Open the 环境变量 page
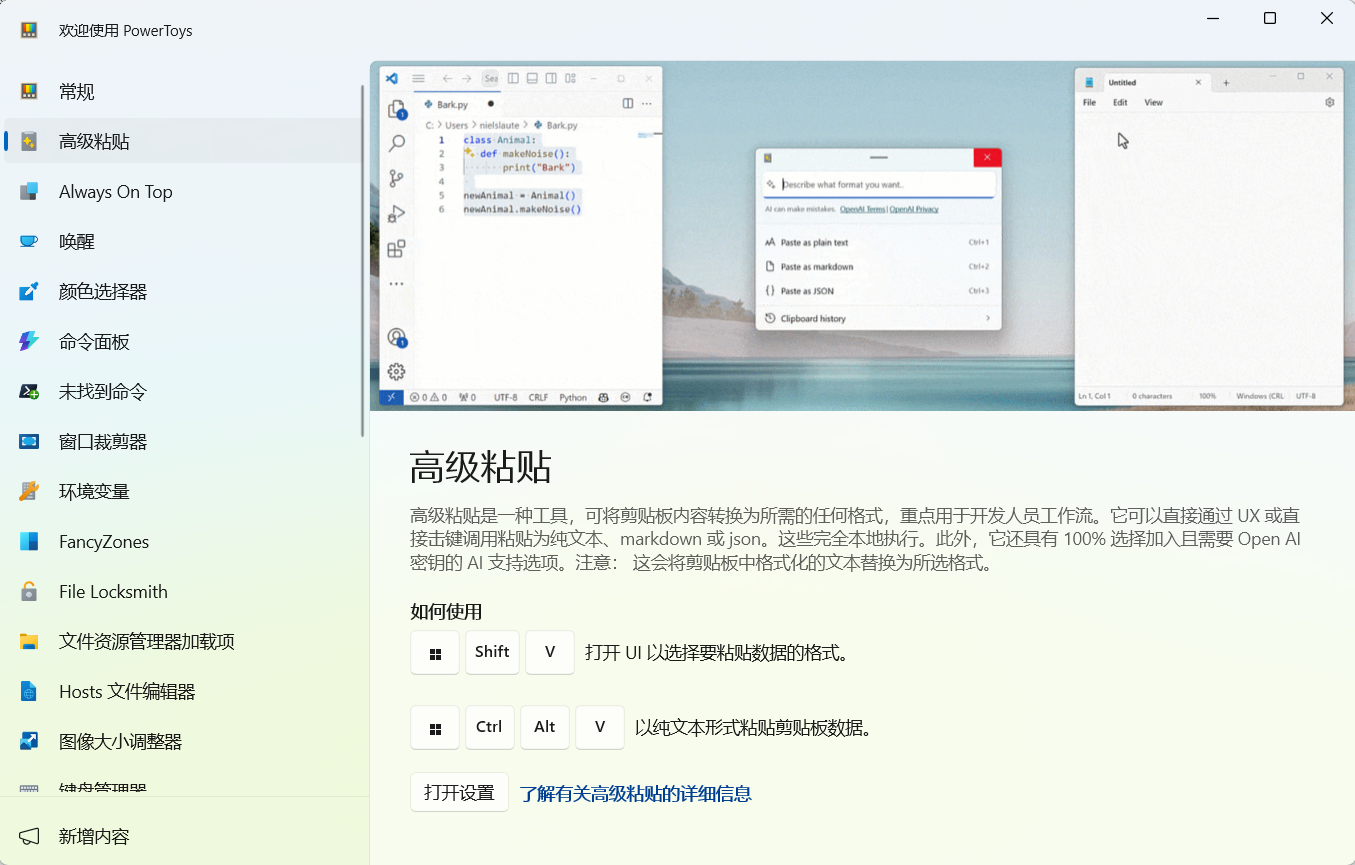The height and width of the screenshot is (865, 1355). coord(182,492)
